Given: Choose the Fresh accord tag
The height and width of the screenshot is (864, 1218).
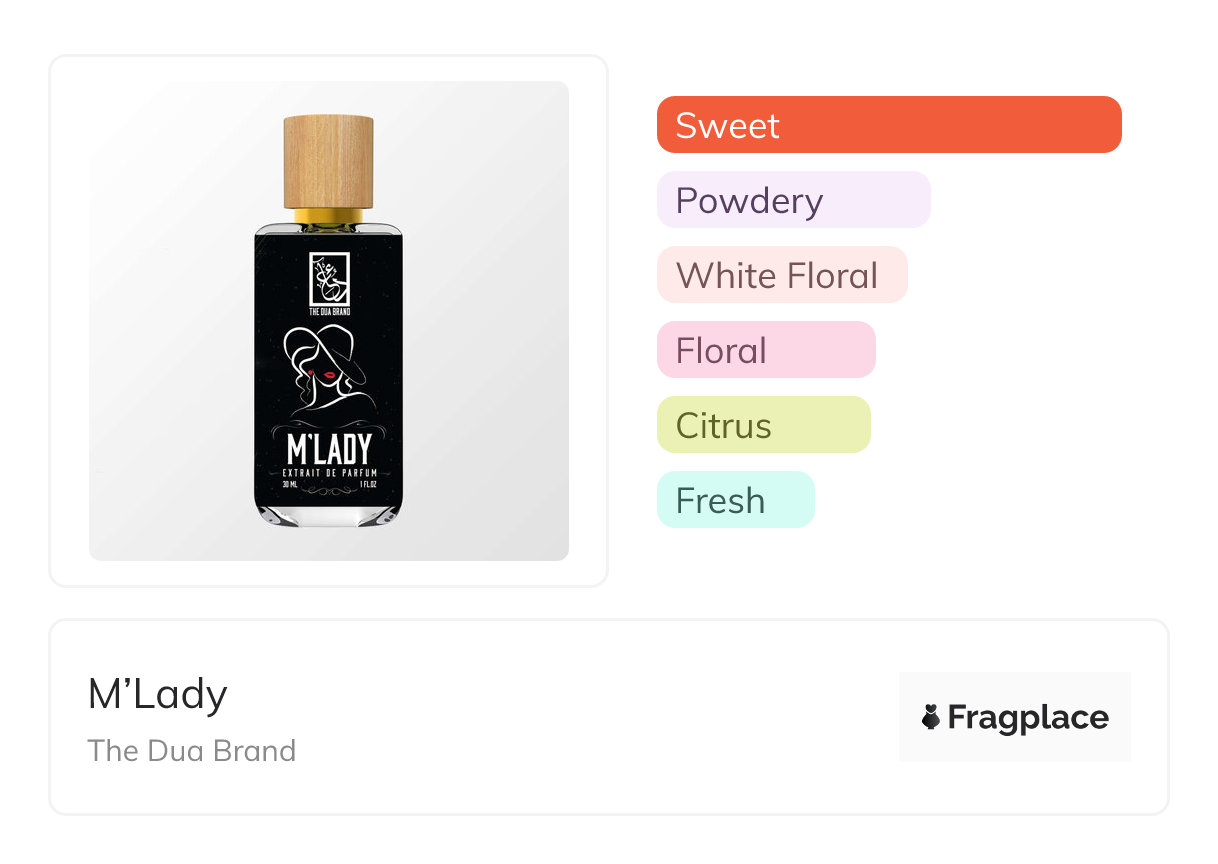Looking at the screenshot, I should pyautogui.click(x=735, y=500).
